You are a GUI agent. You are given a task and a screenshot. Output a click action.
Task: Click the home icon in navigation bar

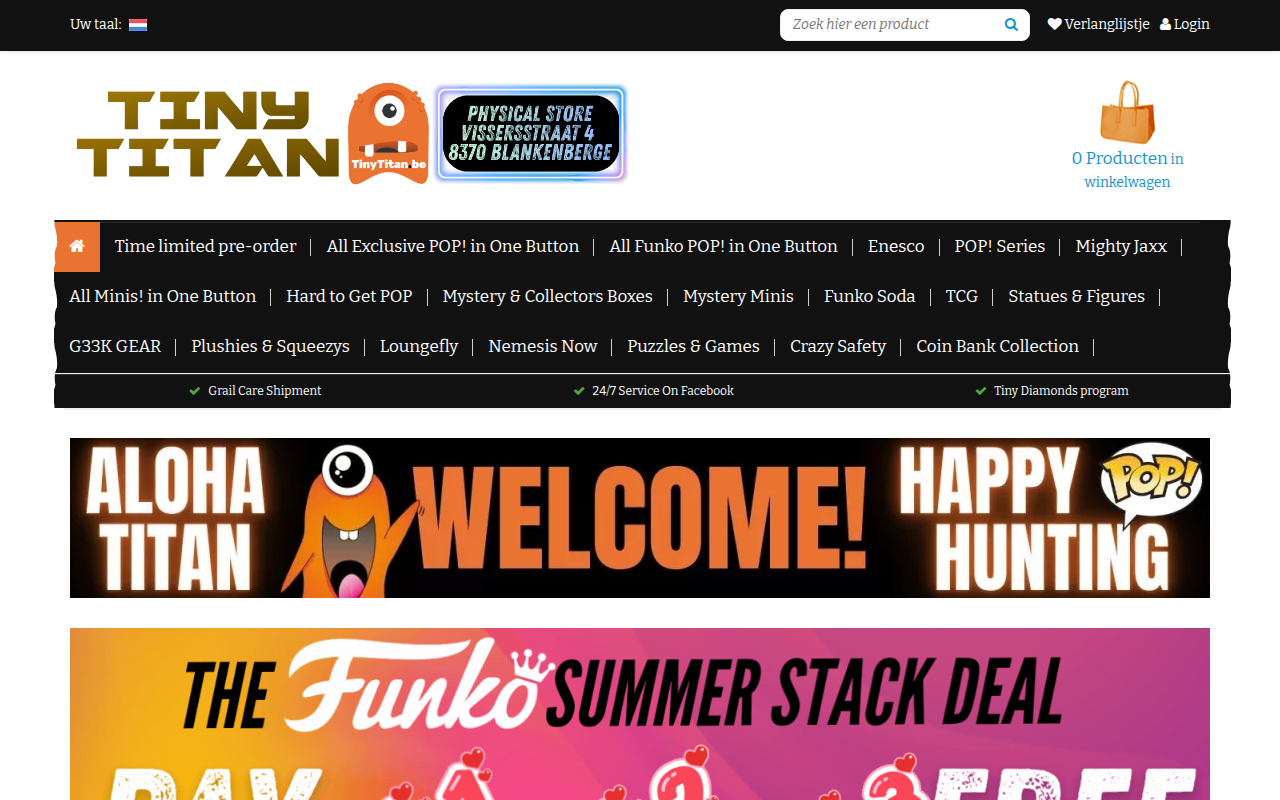coord(77,246)
